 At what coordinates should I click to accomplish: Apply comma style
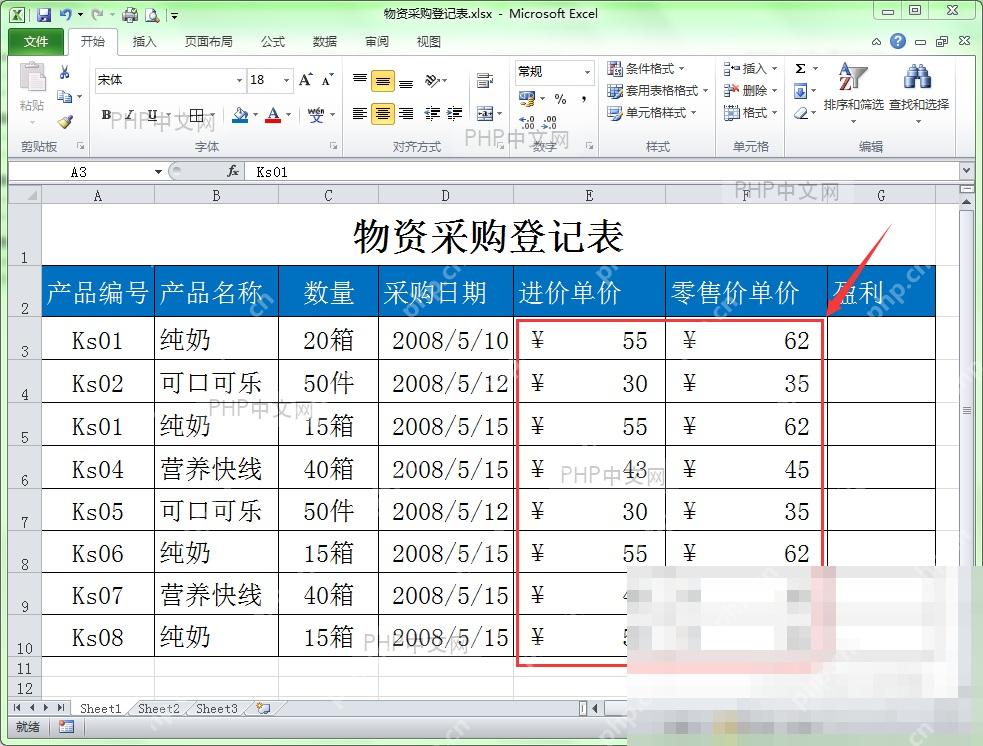pyautogui.click(x=584, y=98)
